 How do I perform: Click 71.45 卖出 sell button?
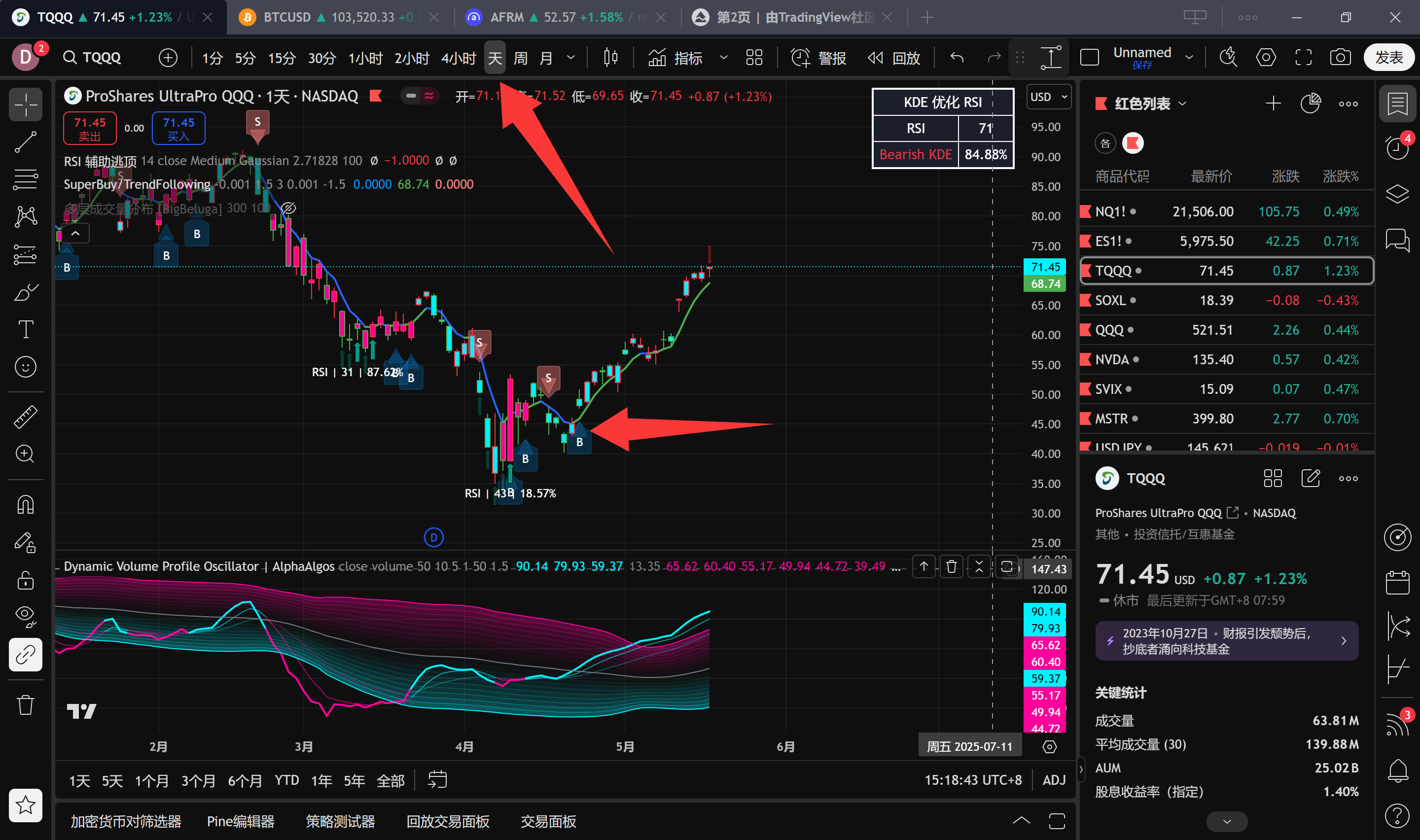(x=90, y=129)
